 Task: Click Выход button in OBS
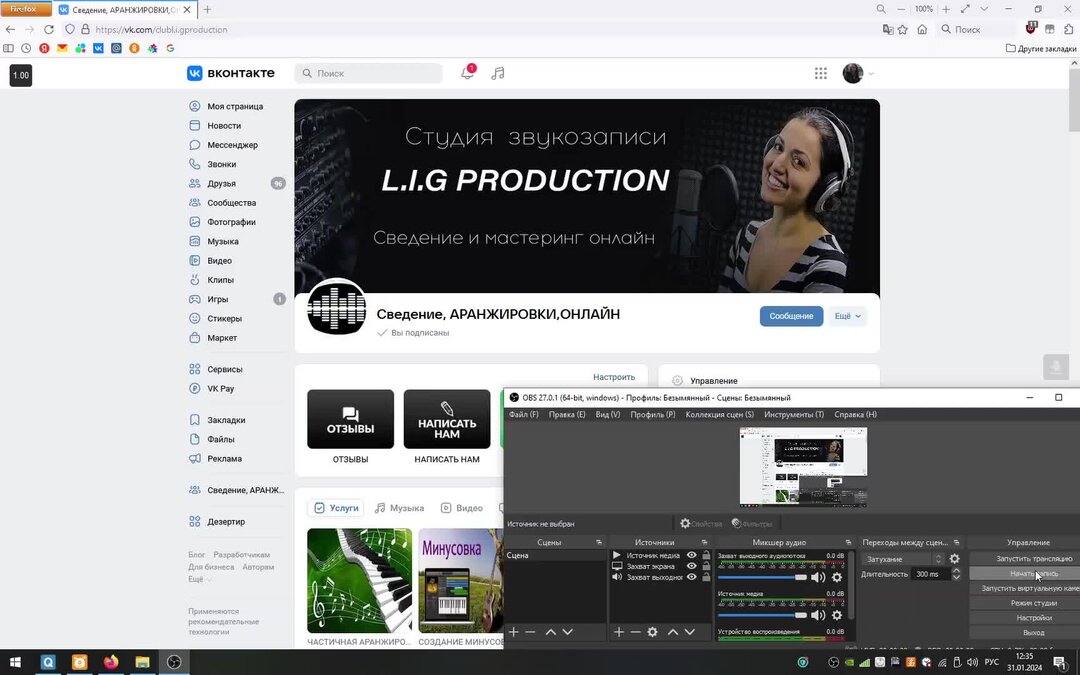[x=1033, y=632]
